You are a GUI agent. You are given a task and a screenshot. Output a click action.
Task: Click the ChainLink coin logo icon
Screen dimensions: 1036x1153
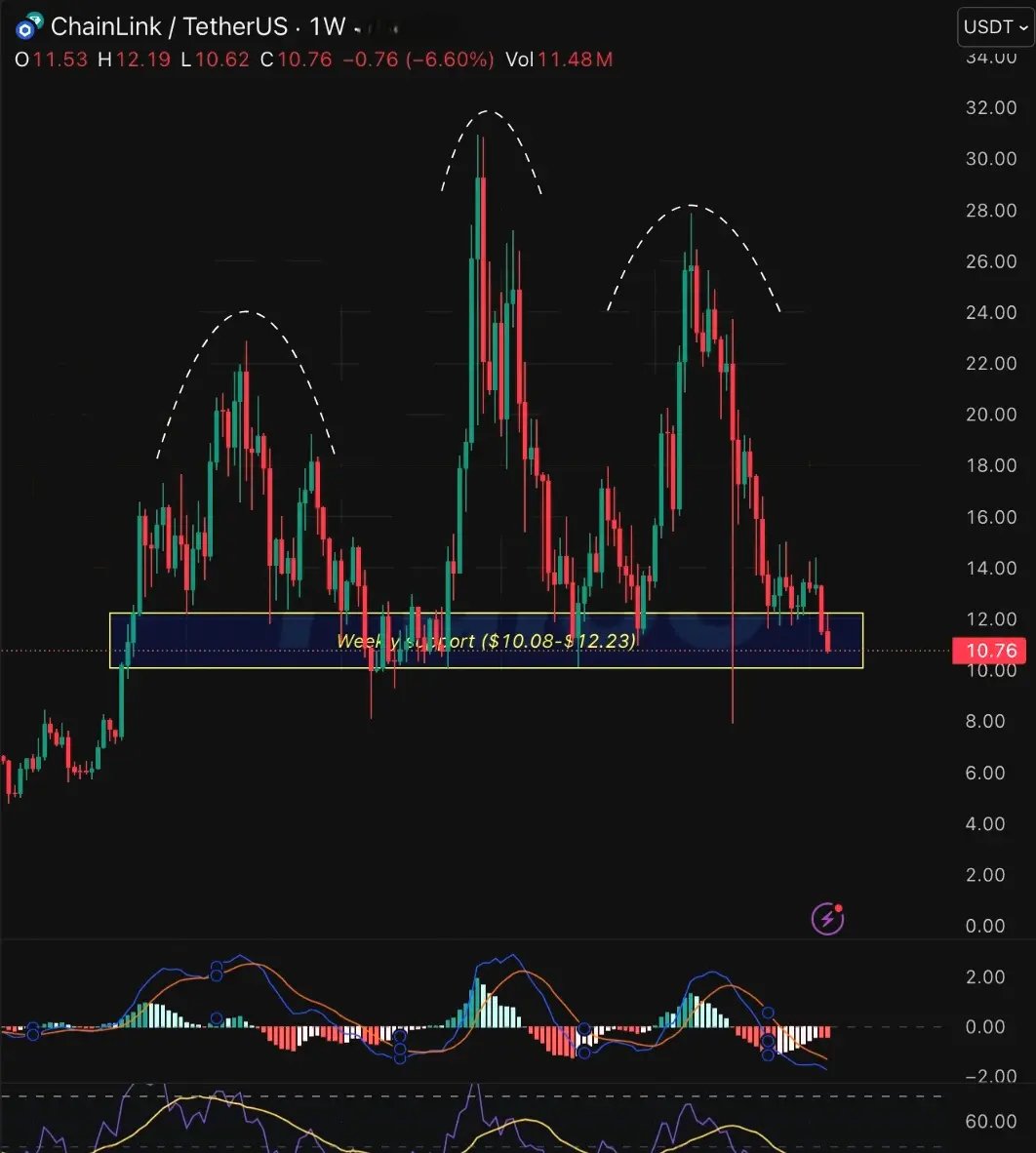[28, 25]
